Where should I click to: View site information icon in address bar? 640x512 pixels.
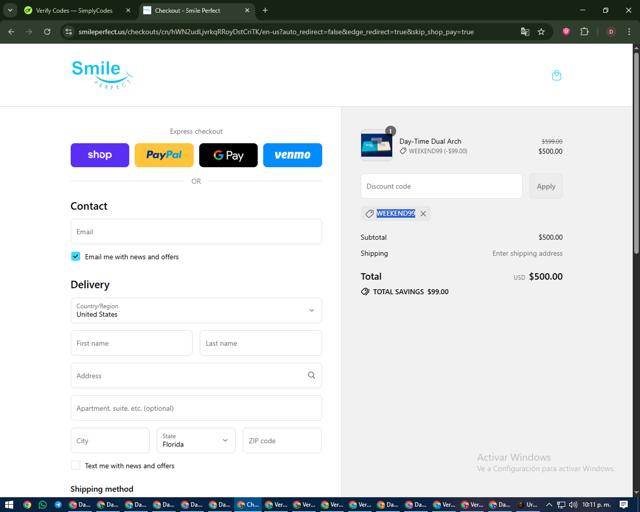tap(69, 32)
